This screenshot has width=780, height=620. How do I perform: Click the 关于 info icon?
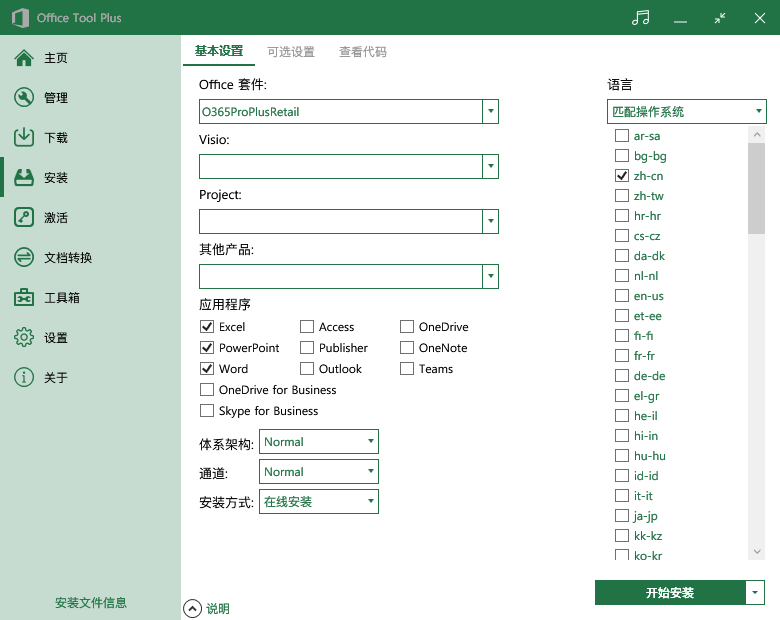click(24, 378)
